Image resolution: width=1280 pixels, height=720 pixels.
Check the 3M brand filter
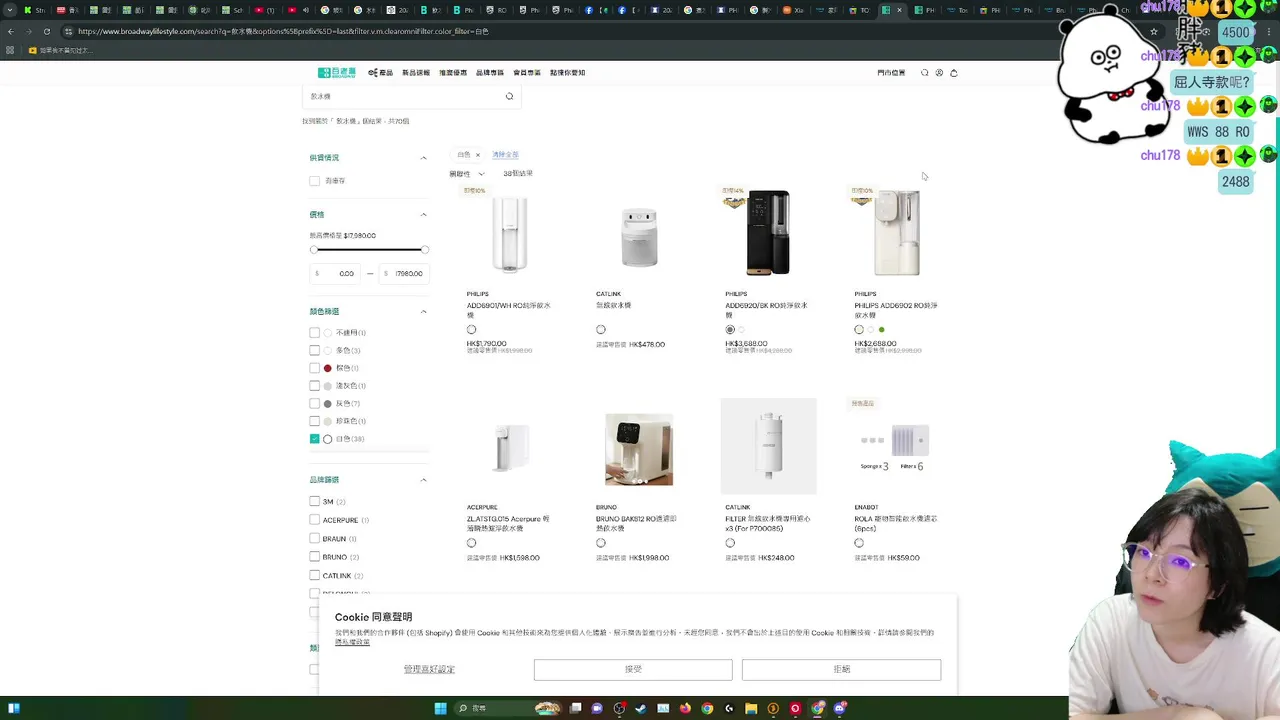tap(314, 502)
